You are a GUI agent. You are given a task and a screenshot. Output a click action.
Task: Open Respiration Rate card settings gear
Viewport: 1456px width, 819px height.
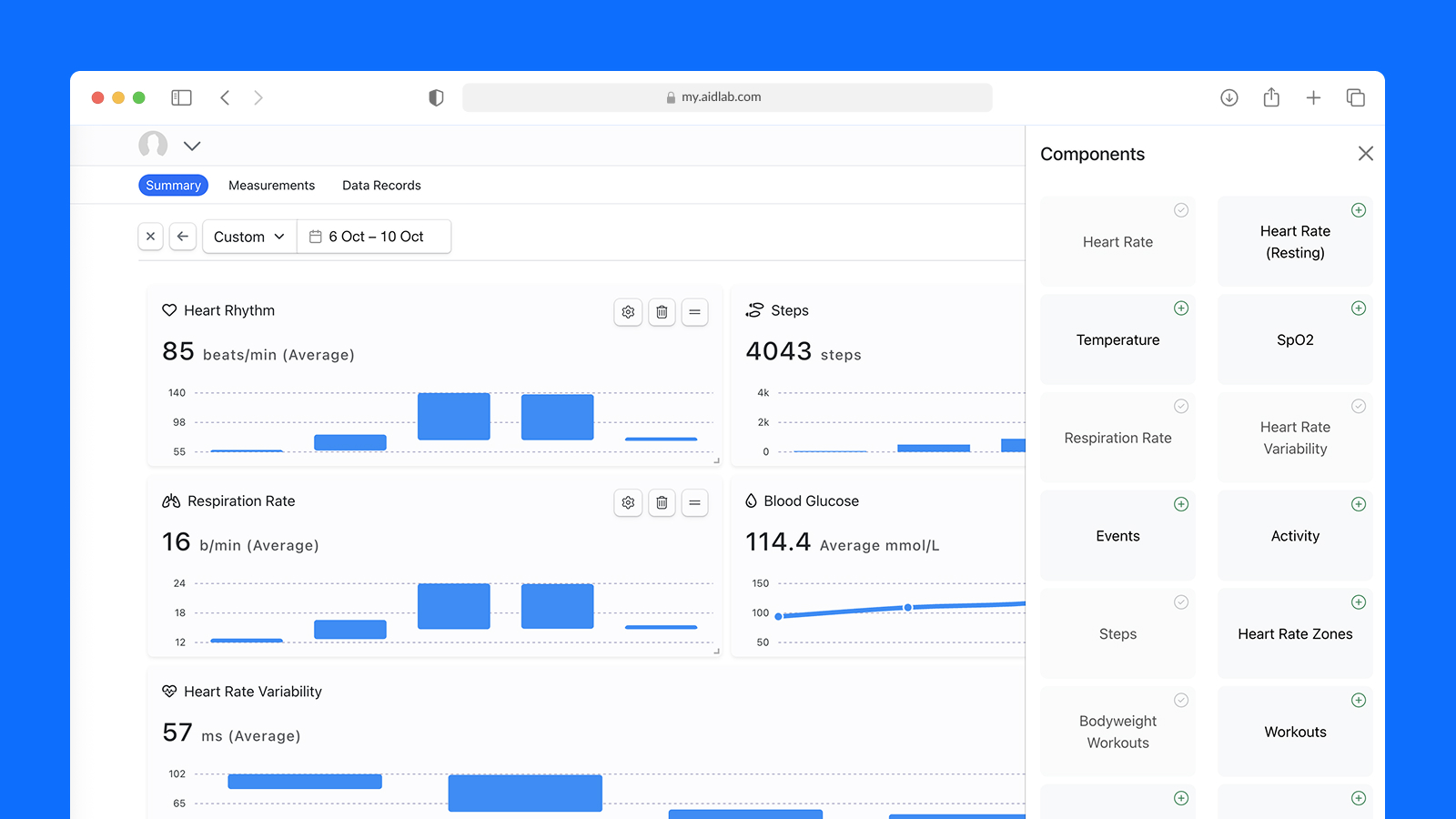(628, 502)
